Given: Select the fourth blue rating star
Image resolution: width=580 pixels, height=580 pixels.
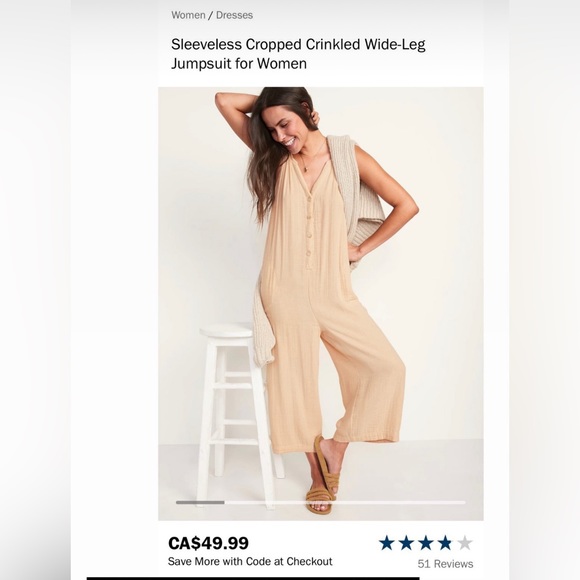Looking at the screenshot, I should pos(445,543).
